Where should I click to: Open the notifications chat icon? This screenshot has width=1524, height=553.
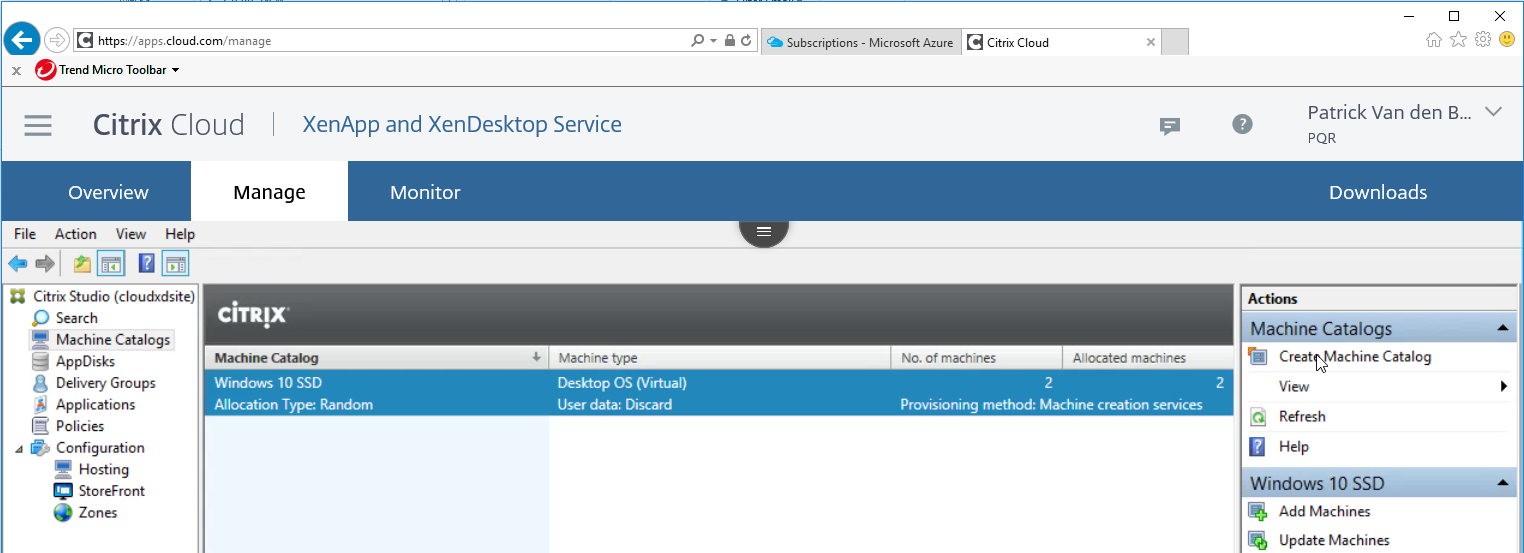click(1170, 125)
